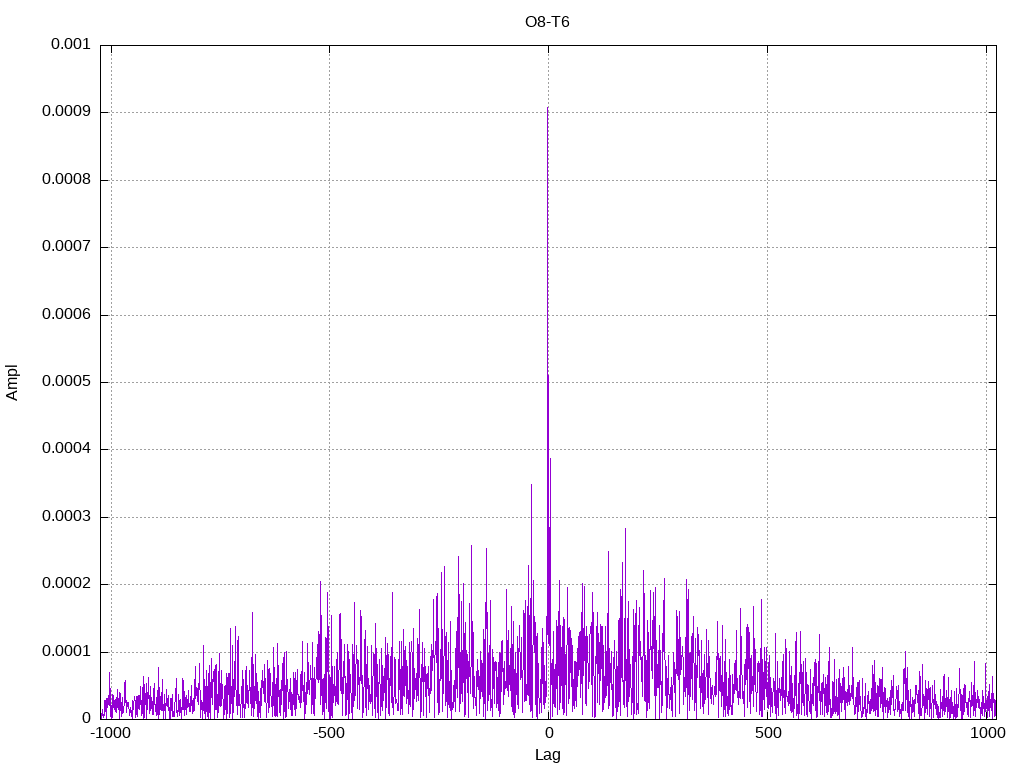The width and height of the screenshot is (1024, 768).
Task: Click y-axis tick label 0.0006
Action: [x=66, y=315]
